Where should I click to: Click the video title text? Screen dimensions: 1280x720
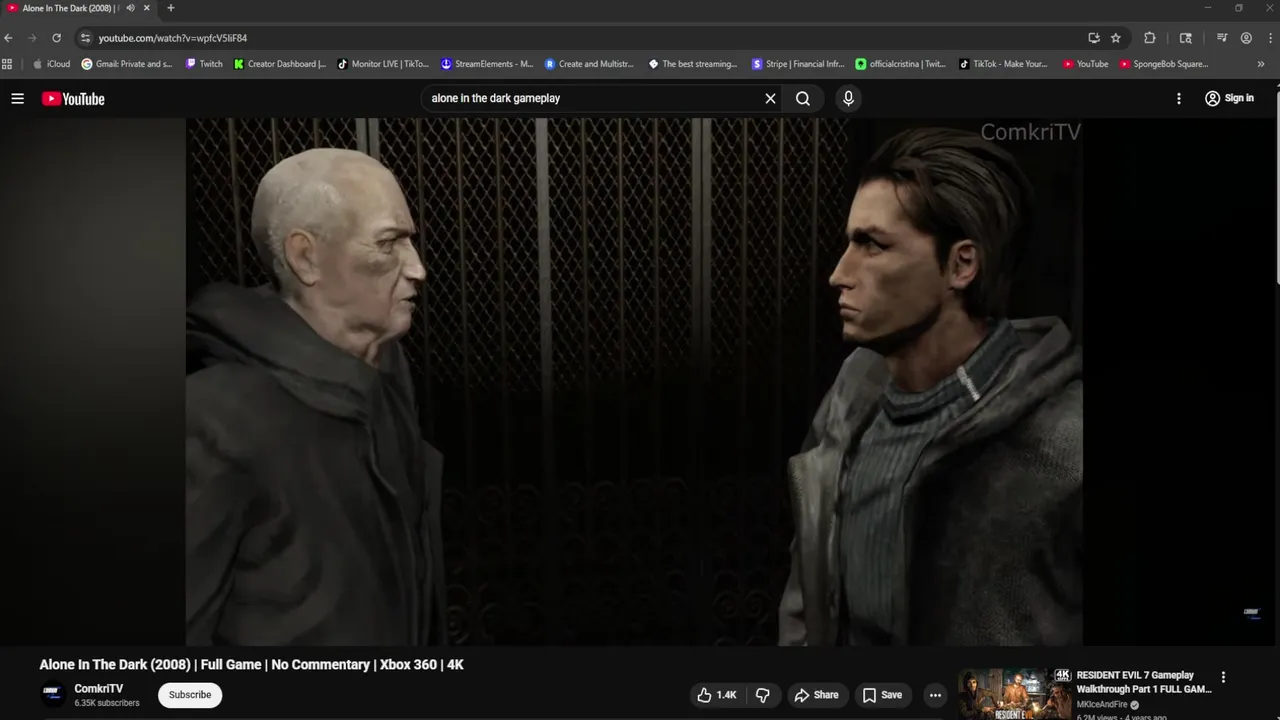pyautogui.click(x=251, y=664)
